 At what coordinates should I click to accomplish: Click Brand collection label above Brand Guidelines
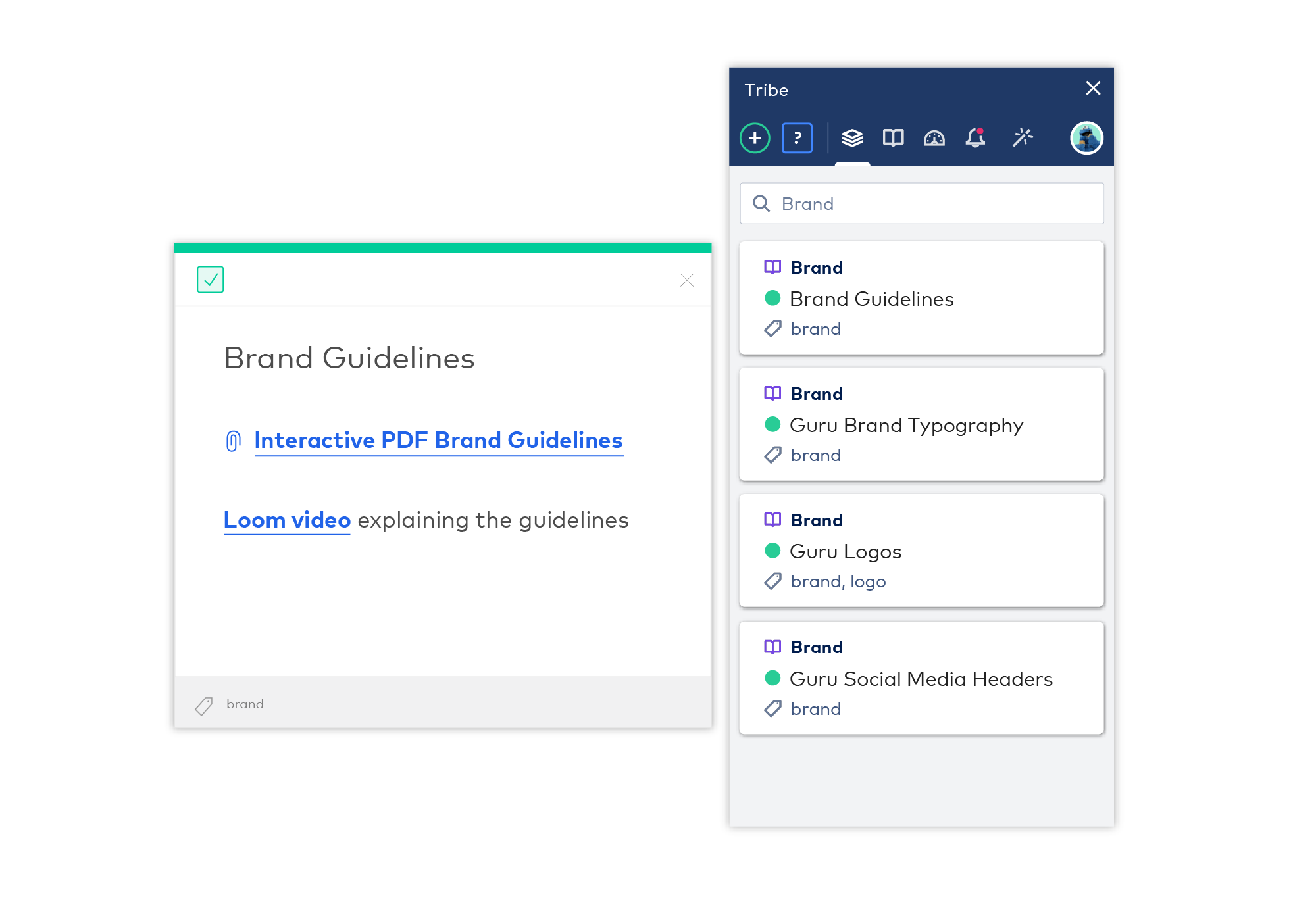[817, 268]
